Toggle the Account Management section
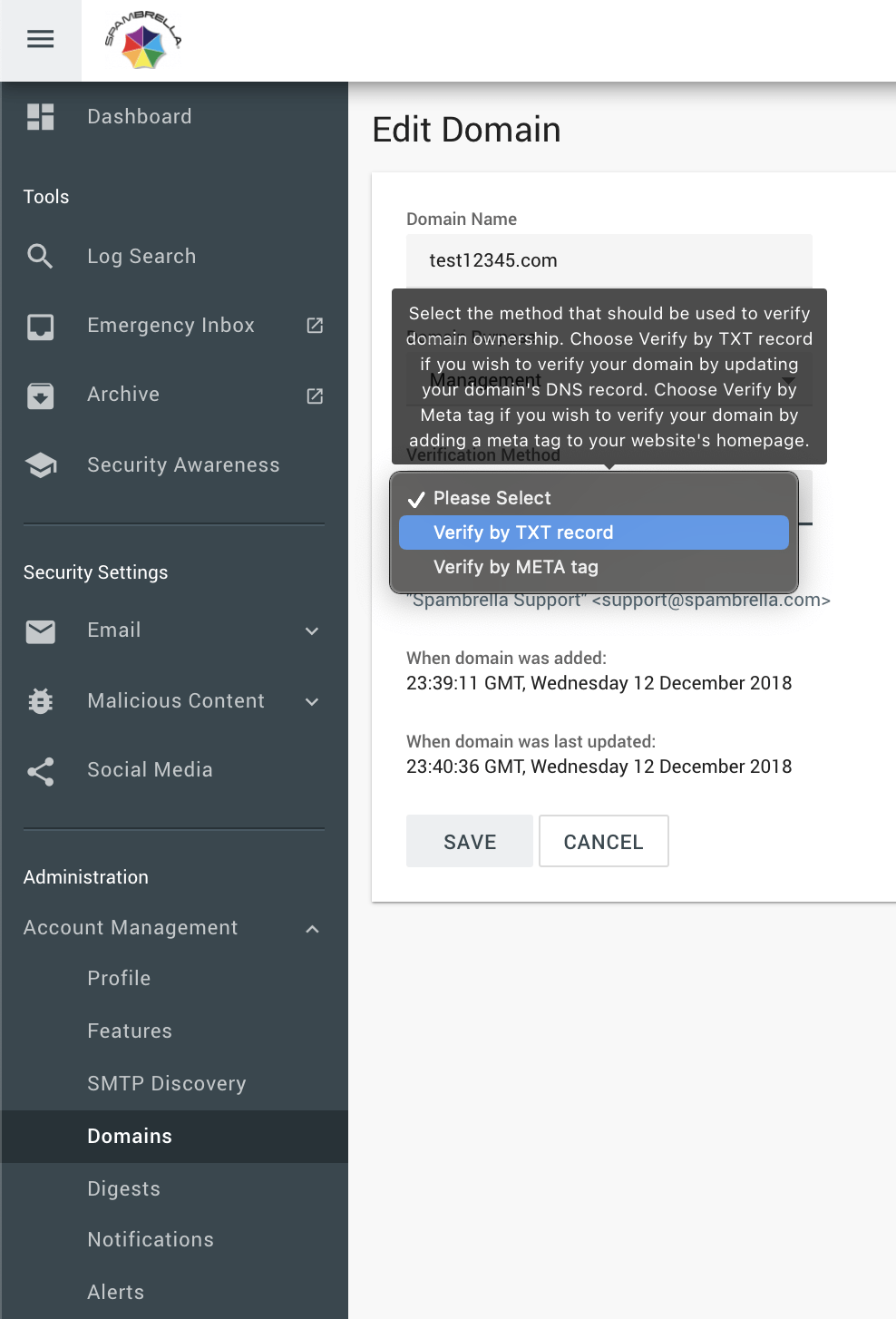896x1319 pixels. (x=131, y=927)
